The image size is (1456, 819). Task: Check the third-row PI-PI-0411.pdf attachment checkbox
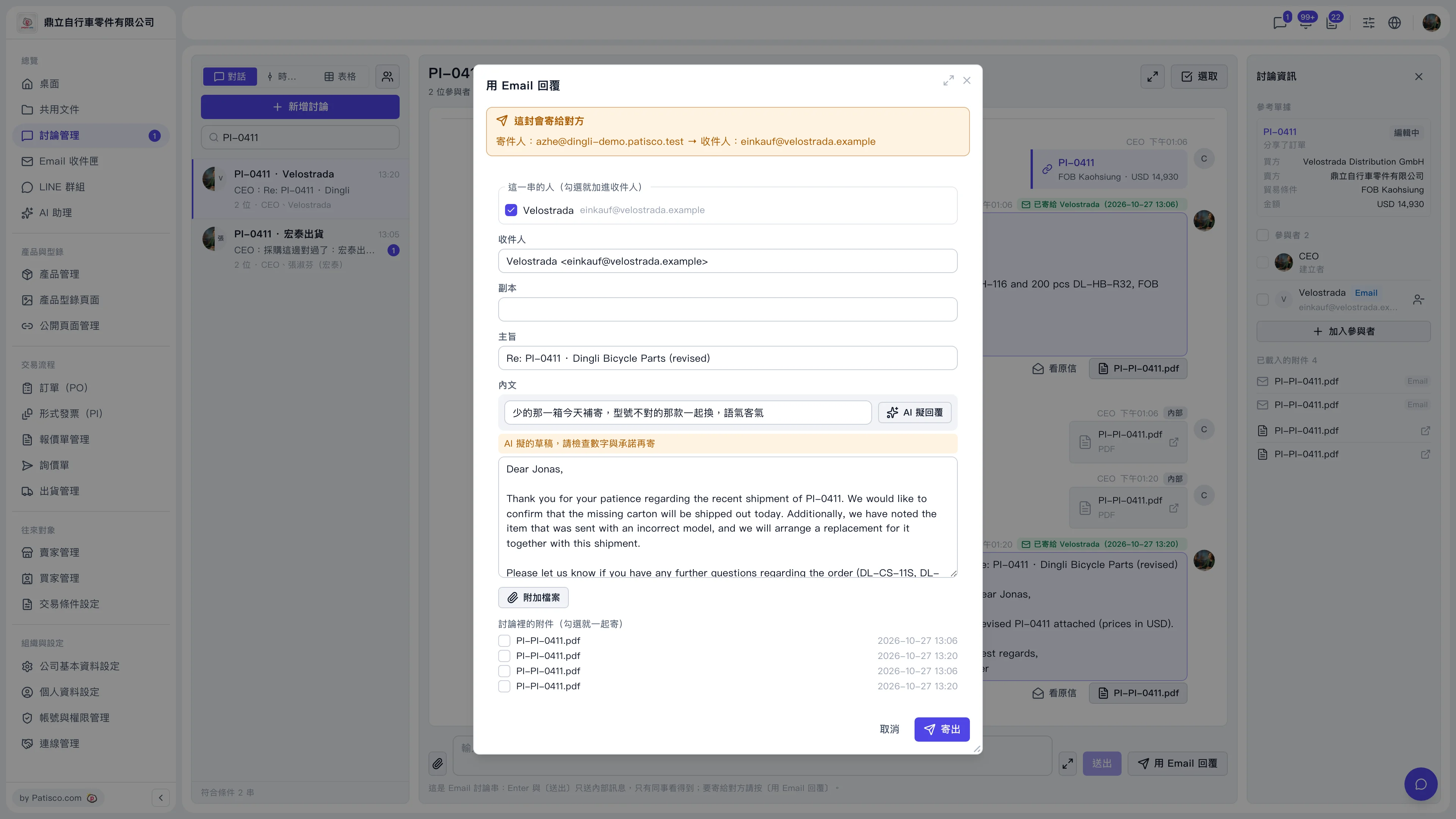[x=504, y=671]
